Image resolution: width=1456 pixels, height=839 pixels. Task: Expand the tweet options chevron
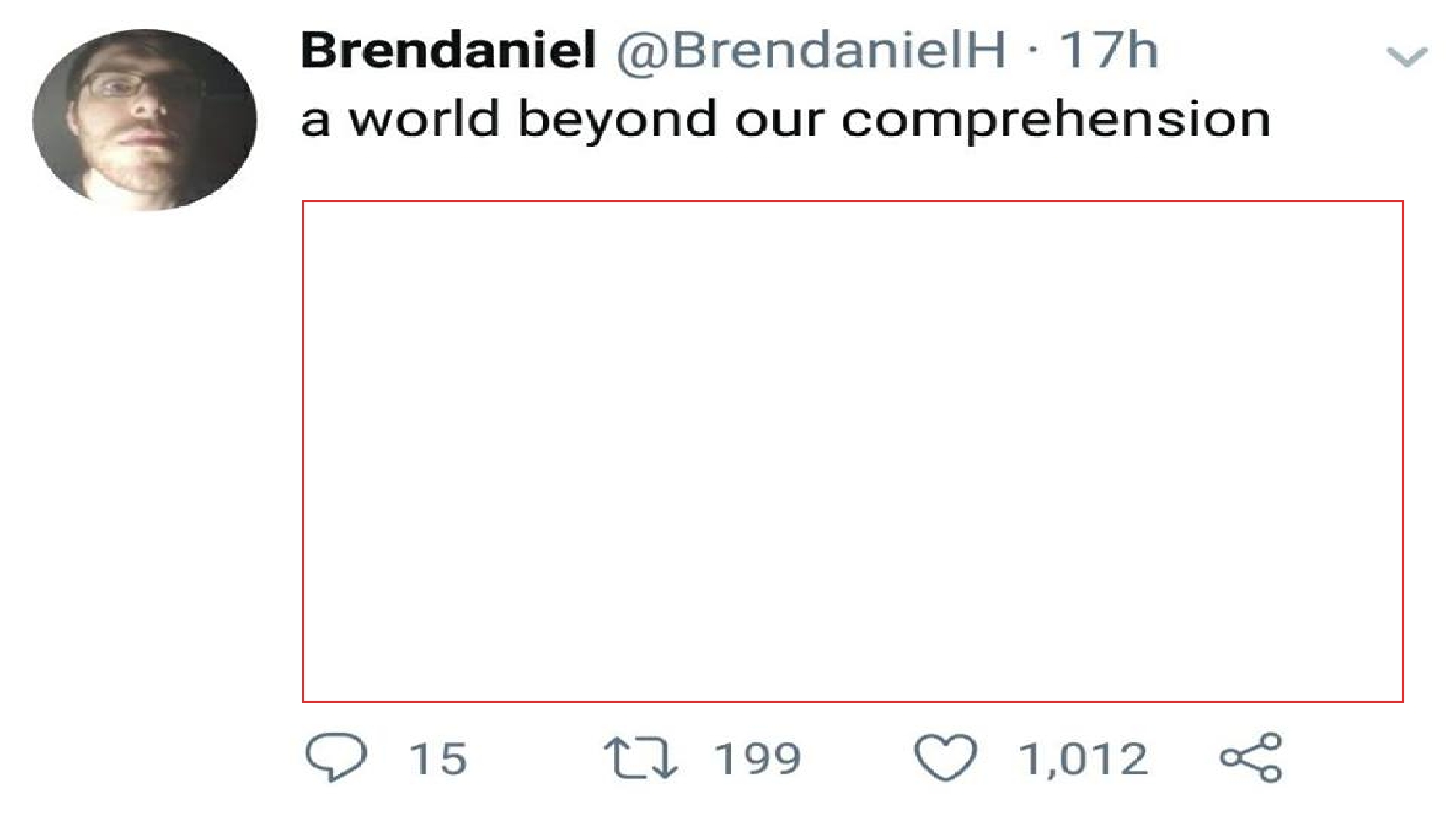coord(1406,56)
